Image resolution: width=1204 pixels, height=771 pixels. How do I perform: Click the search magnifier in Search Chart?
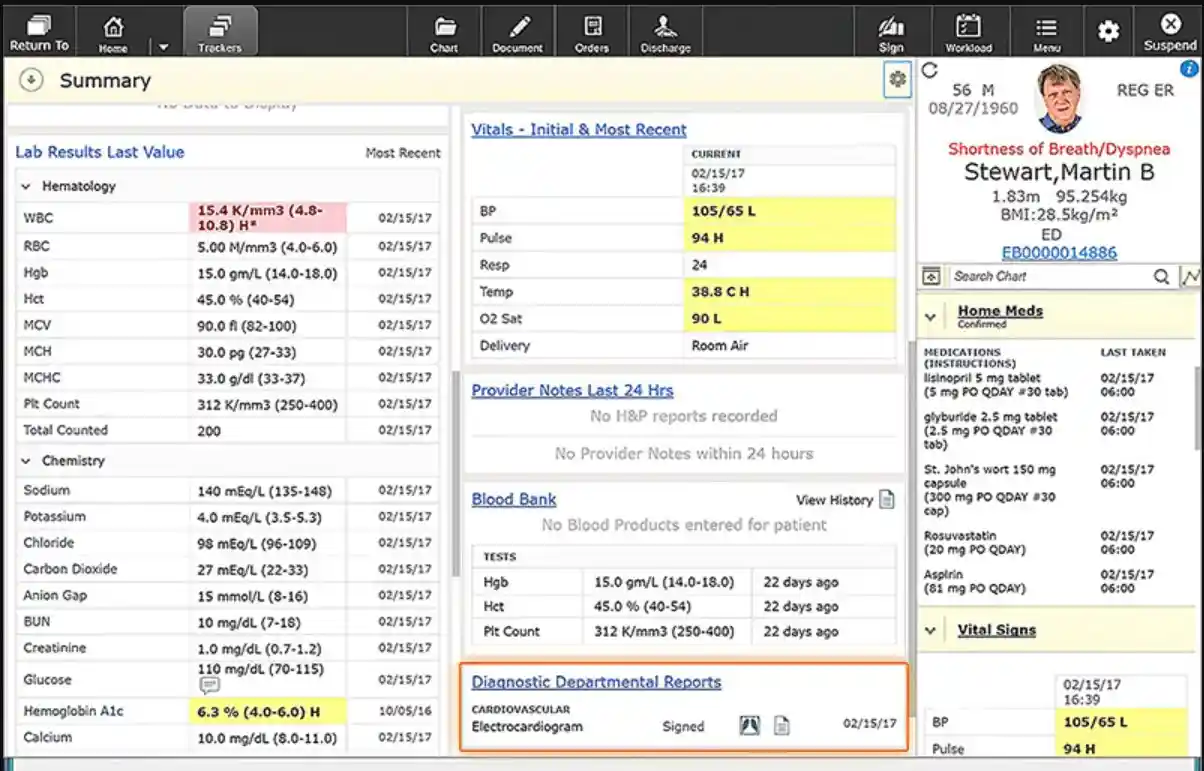[1162, 277]
